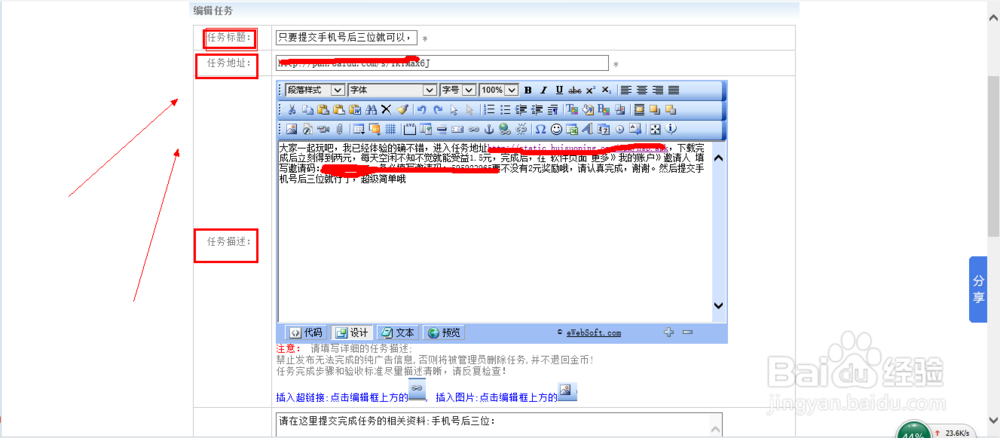Toggle italic formatting in the editor toolbar
This screenshot has height=438, width=1000.
(x=544, y=90)
